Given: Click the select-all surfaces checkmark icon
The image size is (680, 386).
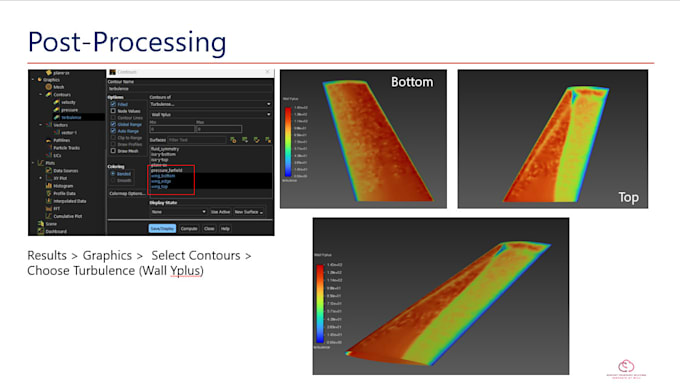Looking at the screenshot, I should tap(257, 140).
